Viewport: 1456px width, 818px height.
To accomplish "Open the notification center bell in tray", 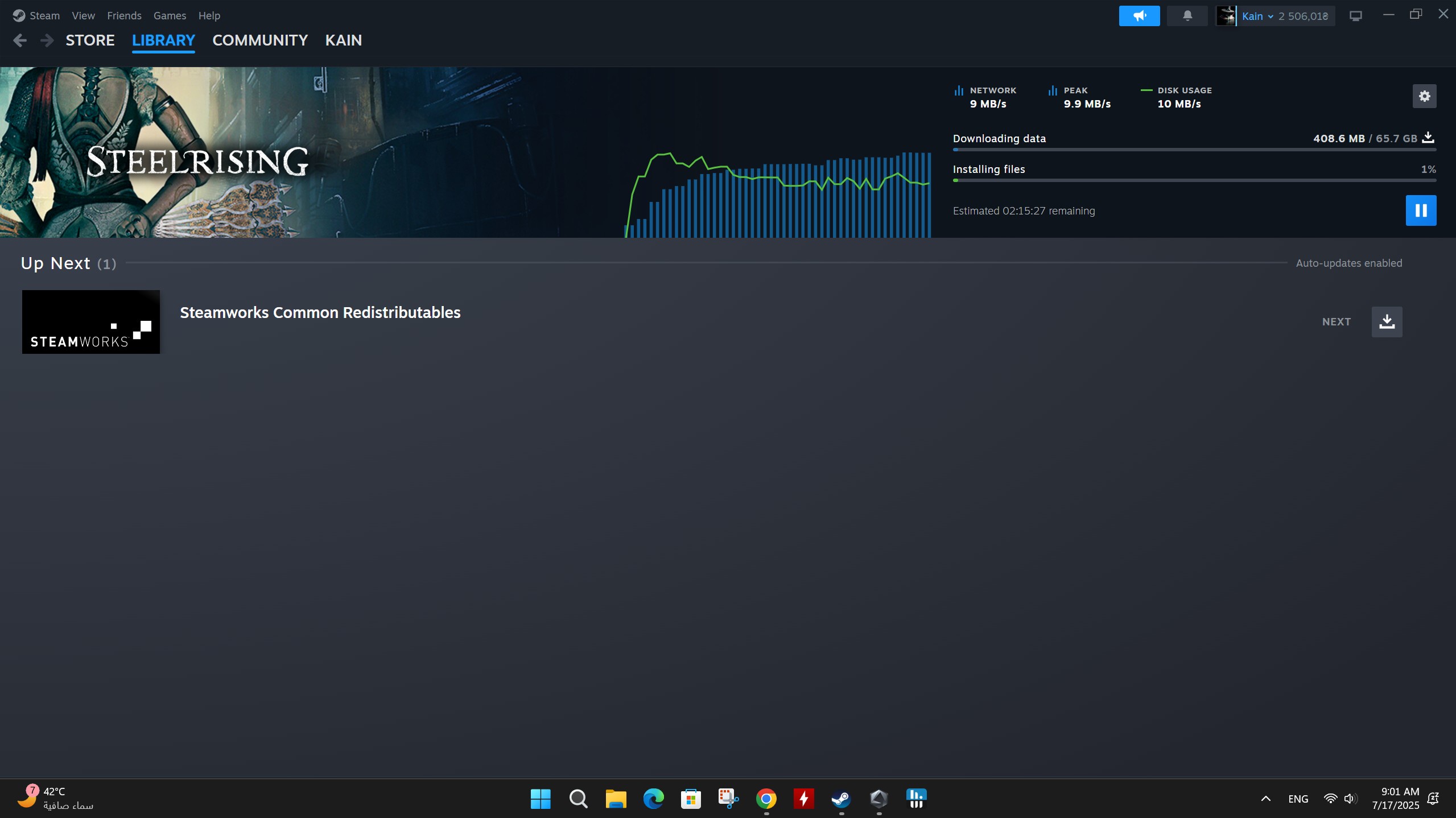I will (1433, 799).
